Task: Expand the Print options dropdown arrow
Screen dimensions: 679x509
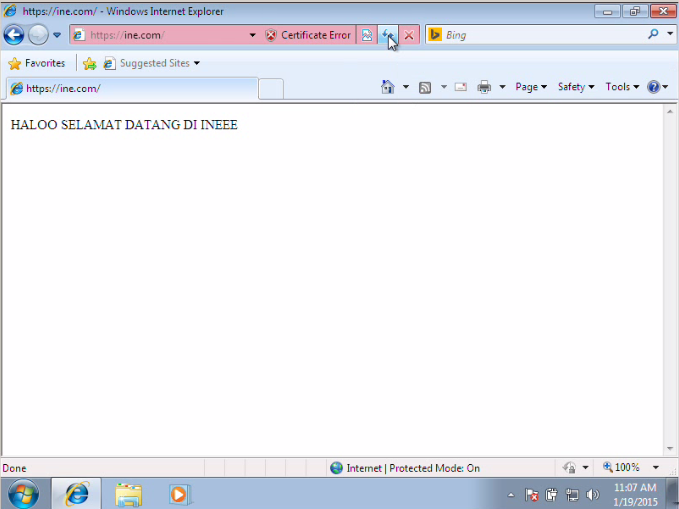Action: pos(502,87)
